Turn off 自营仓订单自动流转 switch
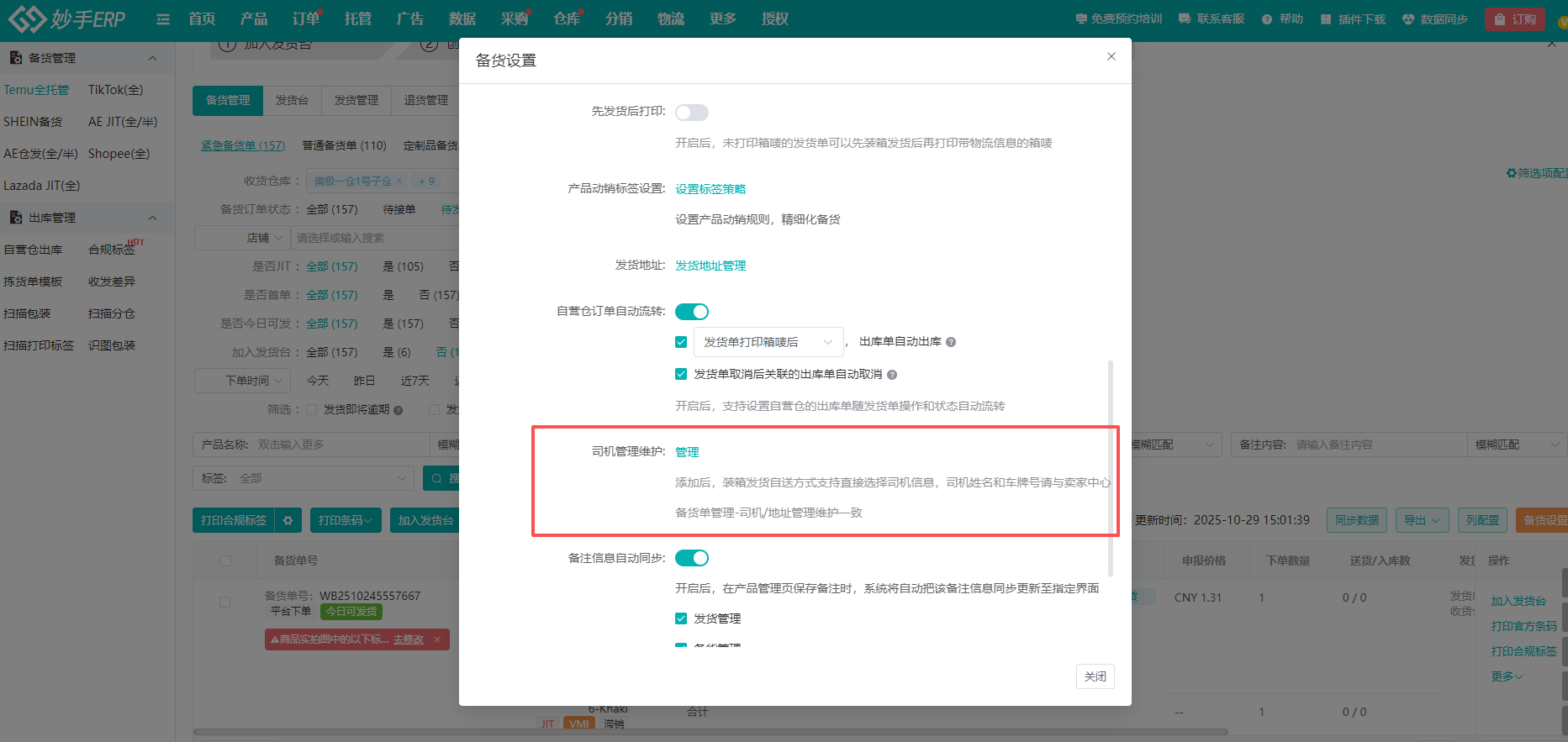1568x742 pixels. [x=692, y=312]
